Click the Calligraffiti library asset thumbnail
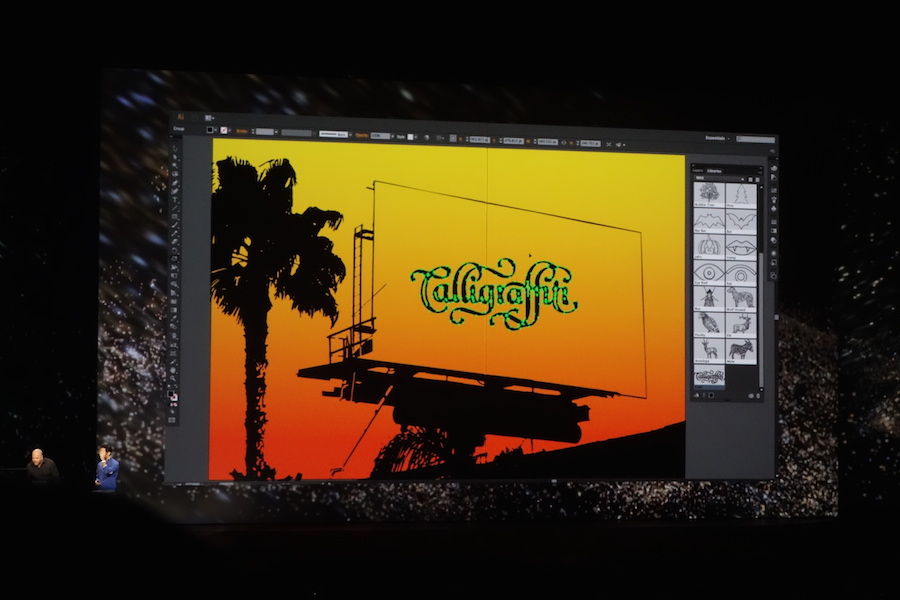 coord(709,376)
